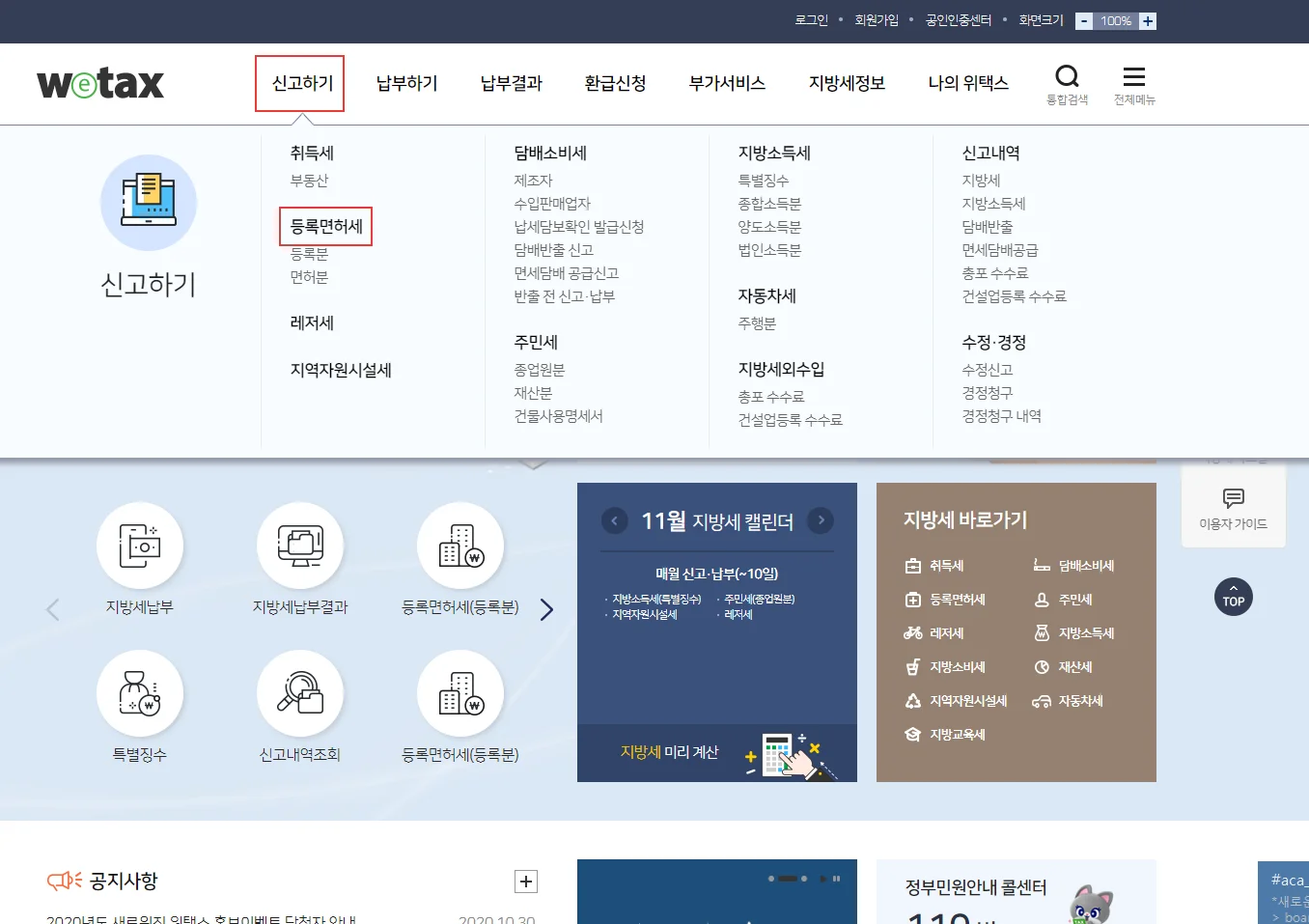This screenshot has height=924, width=1309.
Task: Go to previous month in calendar
Action: pyautogui.click(x=614, y=520)
